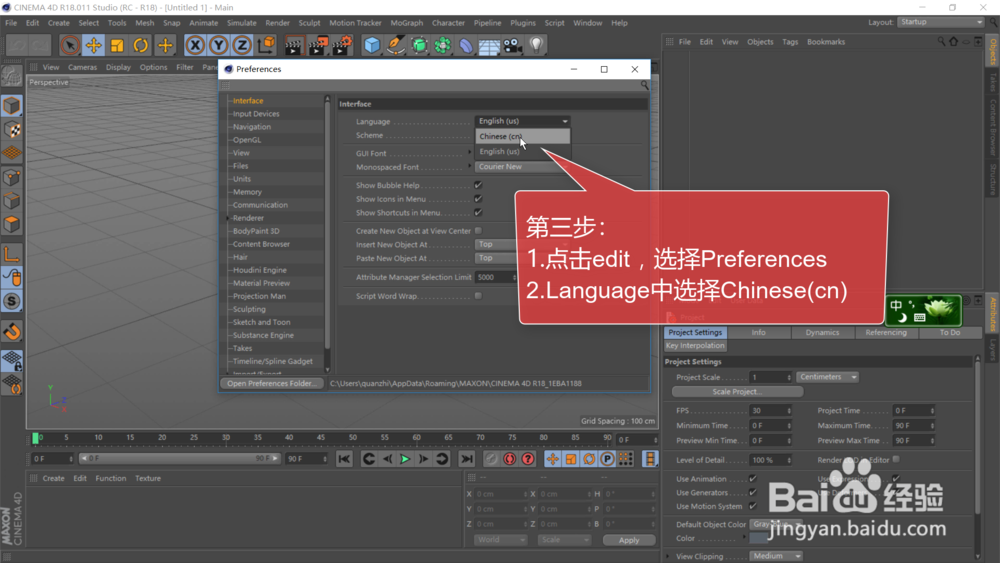Click Play Forwards green button
This screenshot has height=563, width=1000.
(x=405, y=459)
